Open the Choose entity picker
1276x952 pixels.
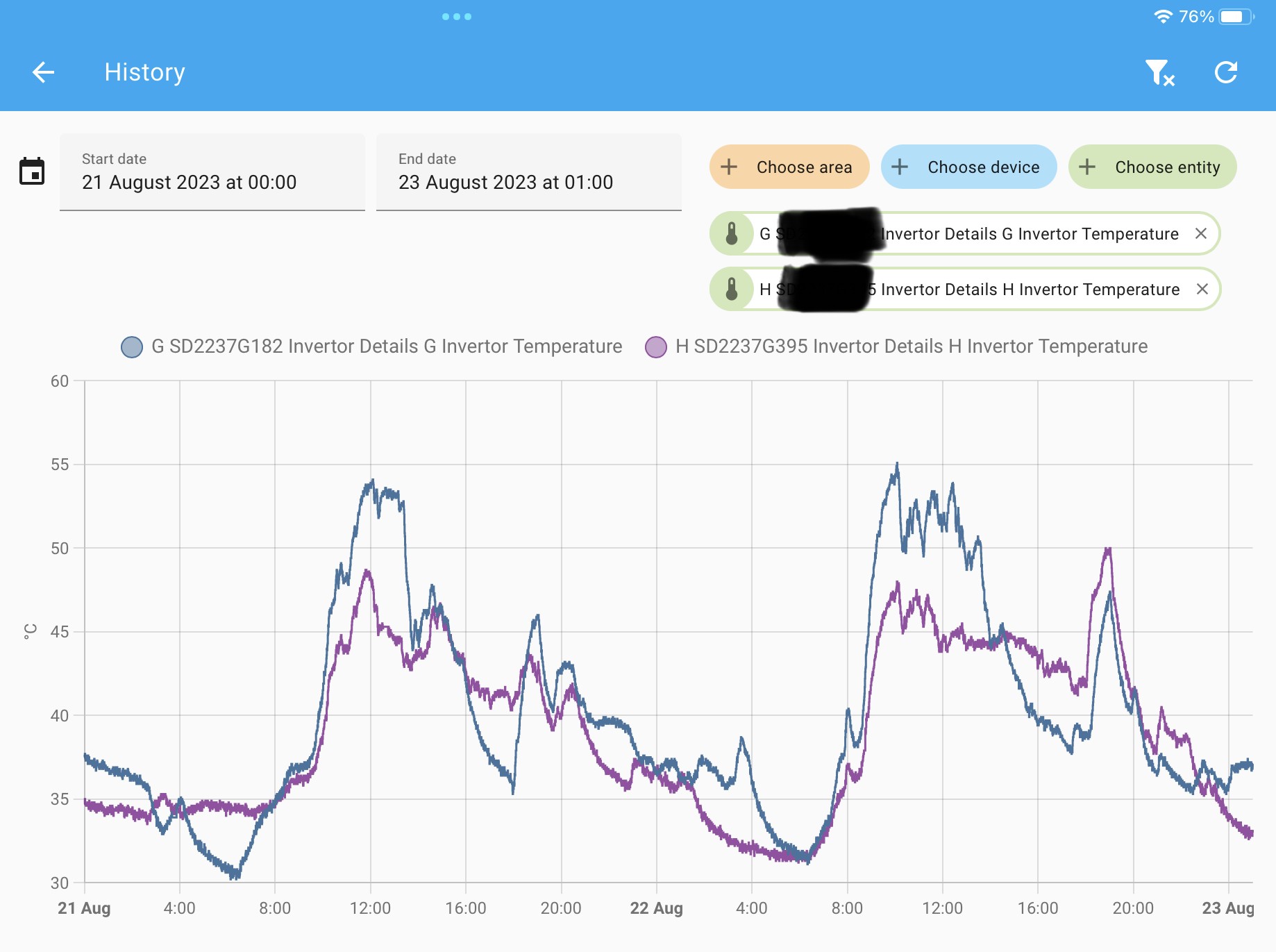pyautogui.click(x=1152, y=167)
